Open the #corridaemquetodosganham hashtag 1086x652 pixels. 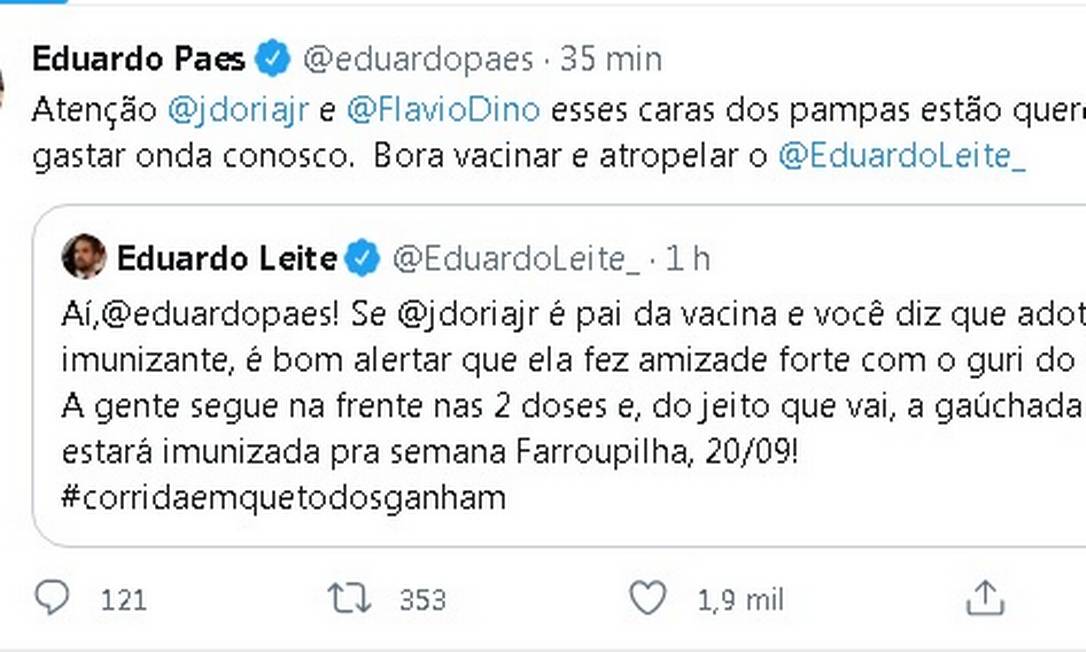(283, 497)
